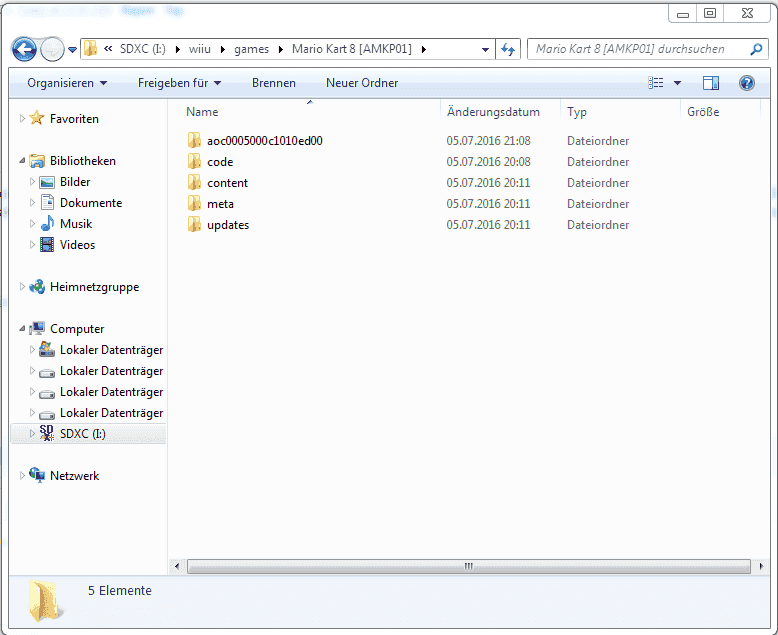
Task: Select the code folder icon
Action: [x=194, y=161]
